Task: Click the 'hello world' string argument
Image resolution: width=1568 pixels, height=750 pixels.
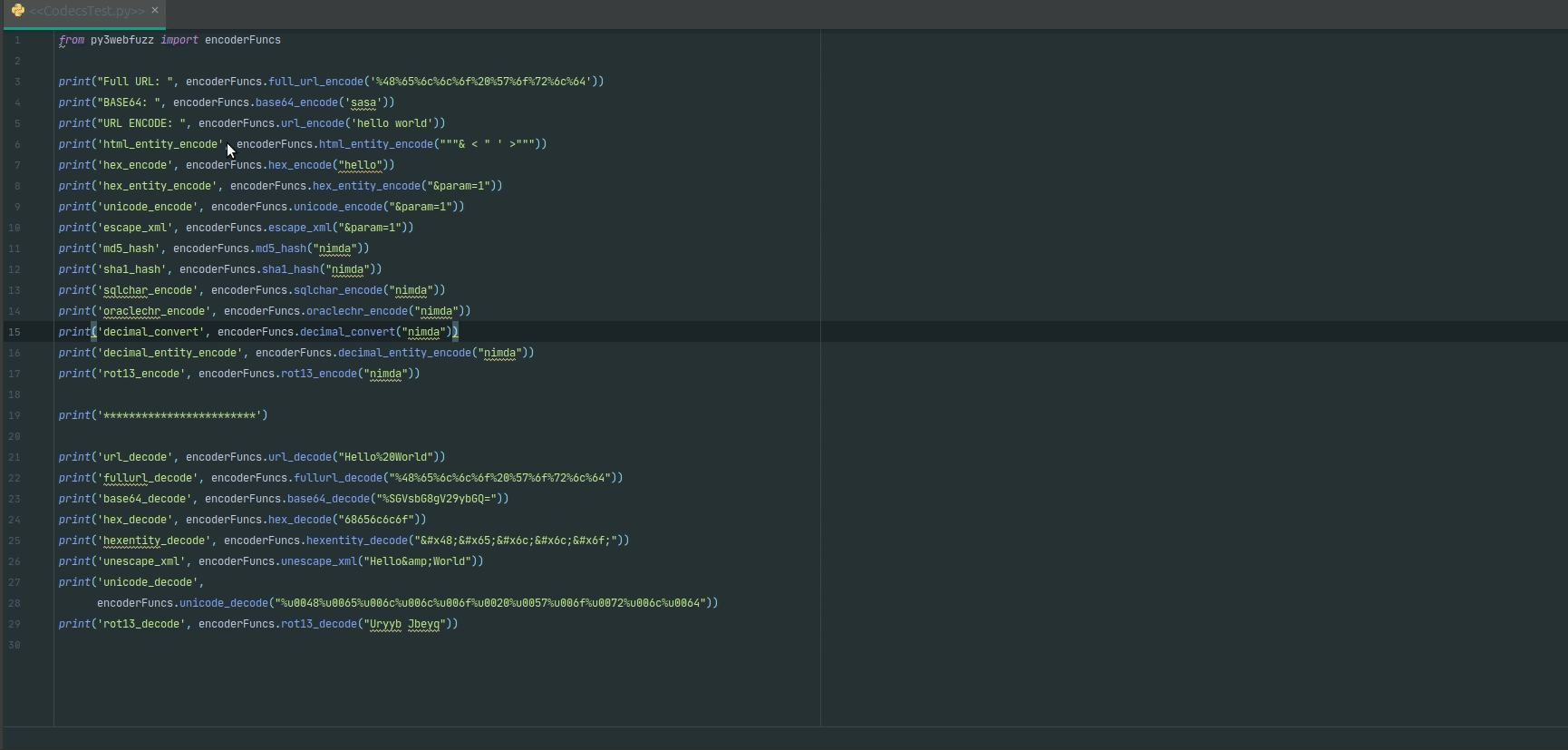Action: pos(394,123)
